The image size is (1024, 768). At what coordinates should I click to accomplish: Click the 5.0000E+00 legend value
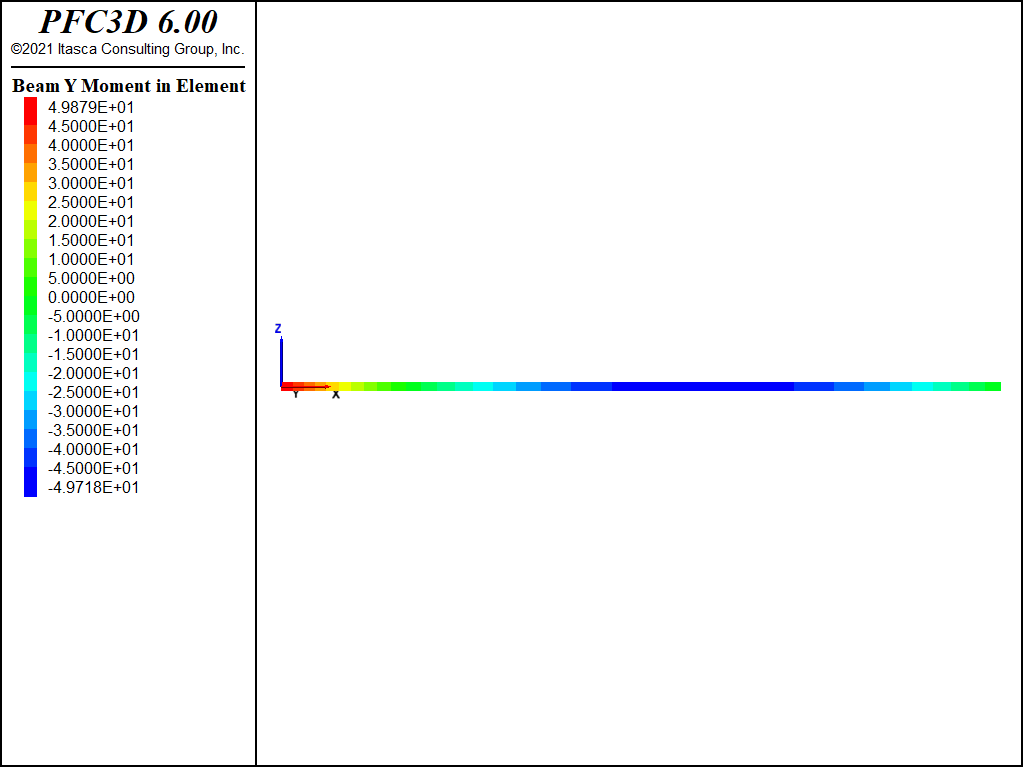pyautogui.click(x=91, y=278)
